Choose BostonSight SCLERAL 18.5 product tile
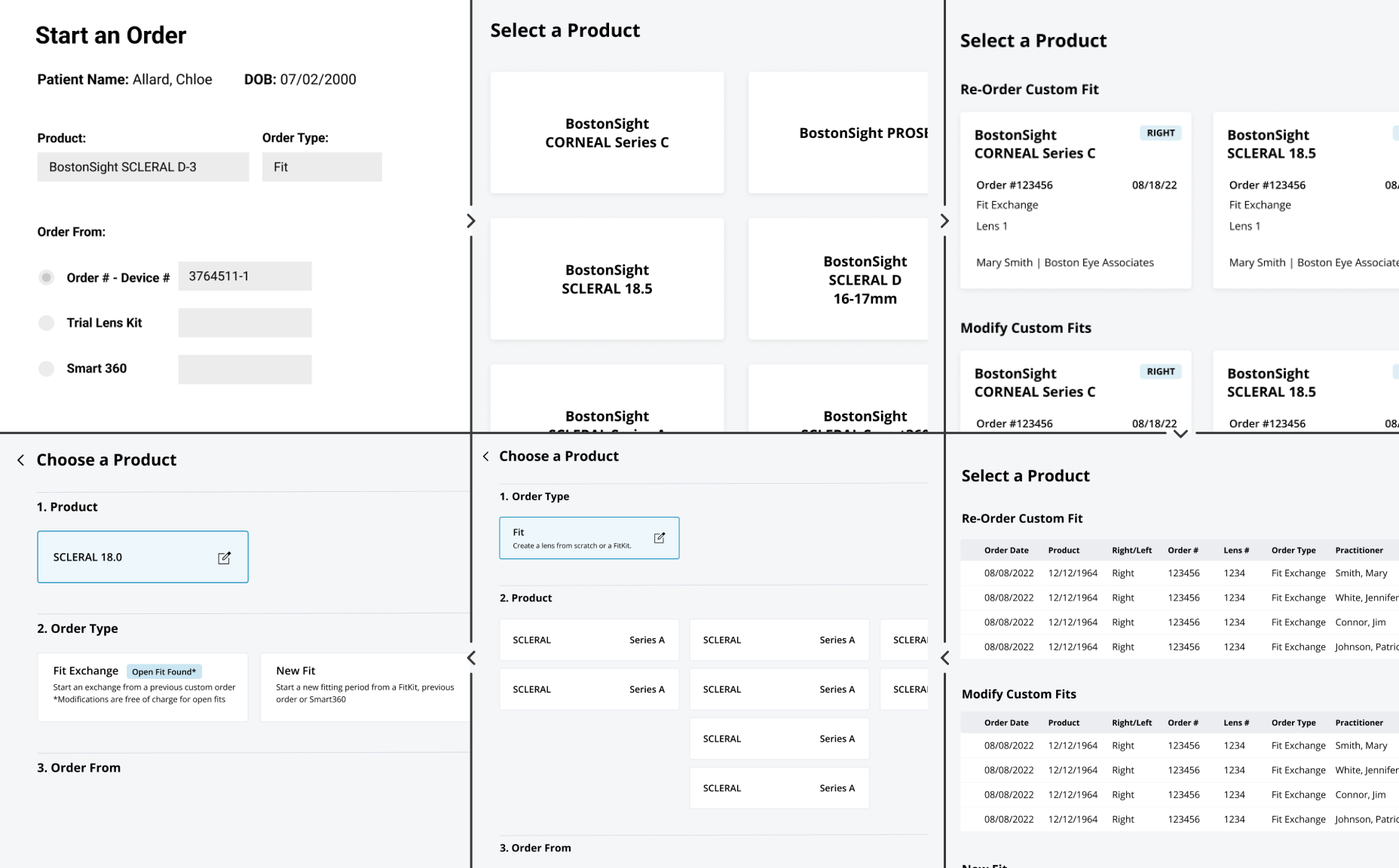 click(x=607, y=279)
